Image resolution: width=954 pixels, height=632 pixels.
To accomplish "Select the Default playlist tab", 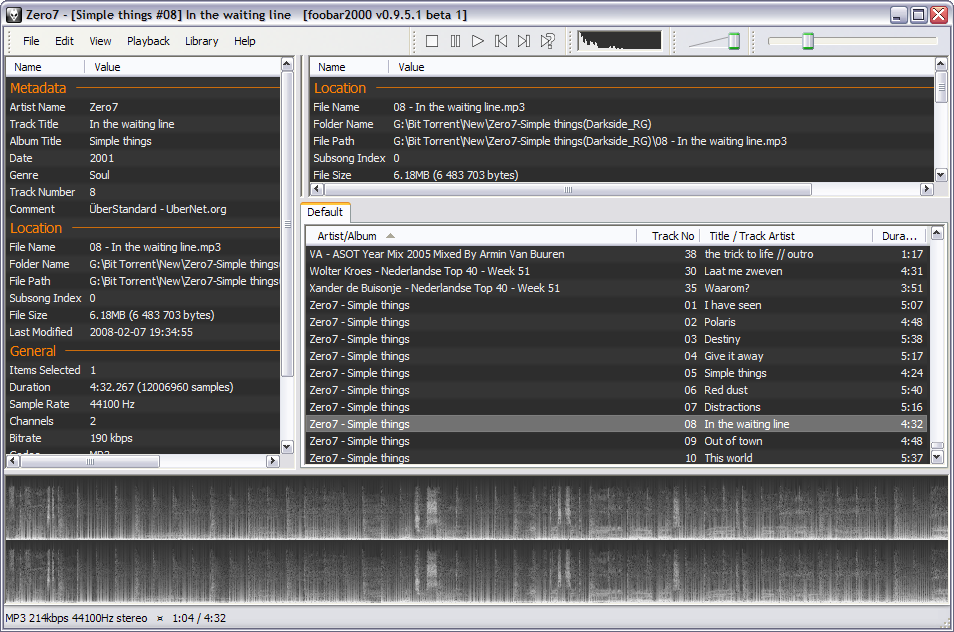I will point(325,212).
